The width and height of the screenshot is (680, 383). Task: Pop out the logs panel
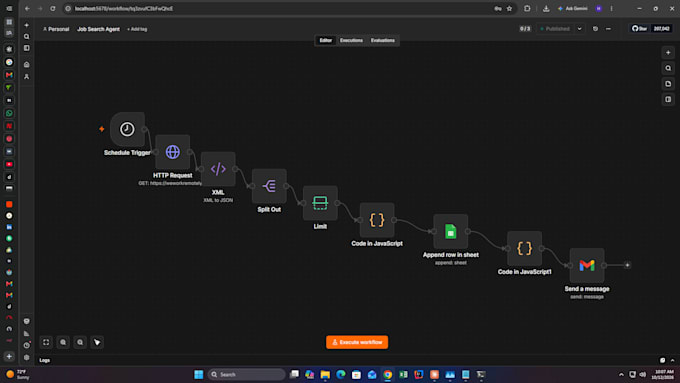(x=662, y=360)
